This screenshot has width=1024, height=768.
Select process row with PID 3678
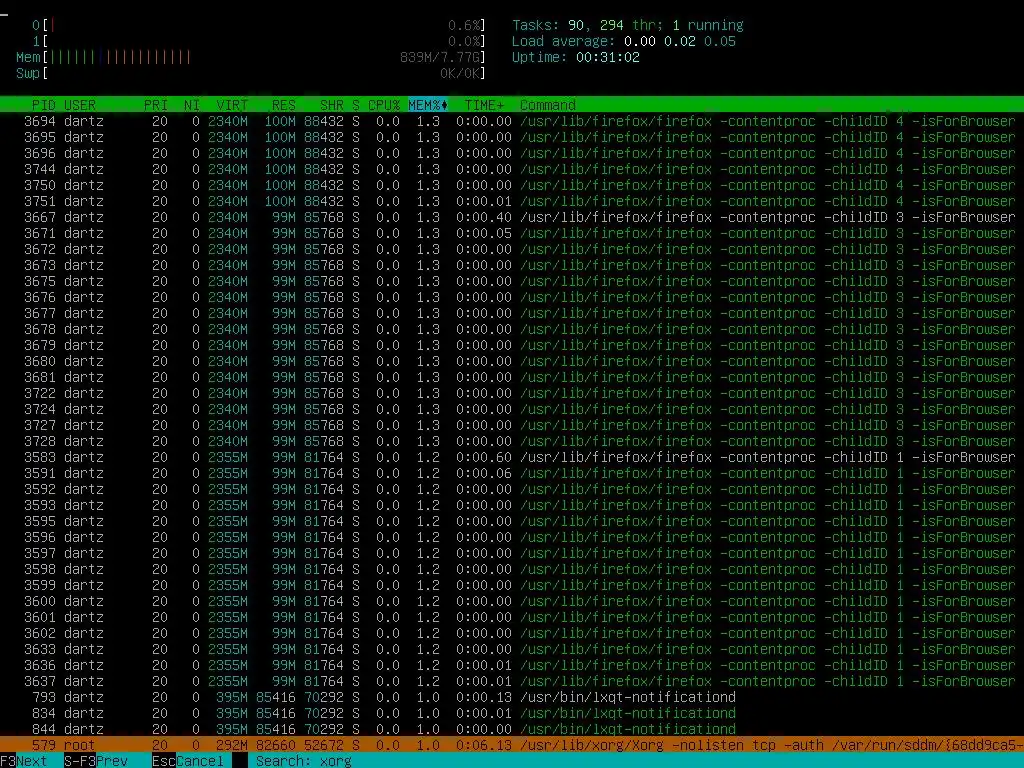click(x=512, y=329)
